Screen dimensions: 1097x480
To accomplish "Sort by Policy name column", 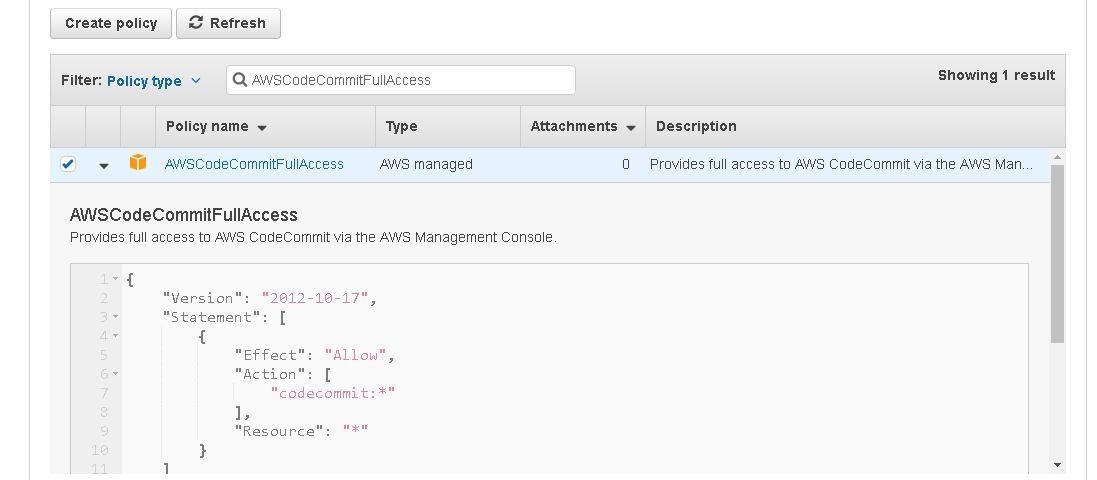I will [216, 127].
